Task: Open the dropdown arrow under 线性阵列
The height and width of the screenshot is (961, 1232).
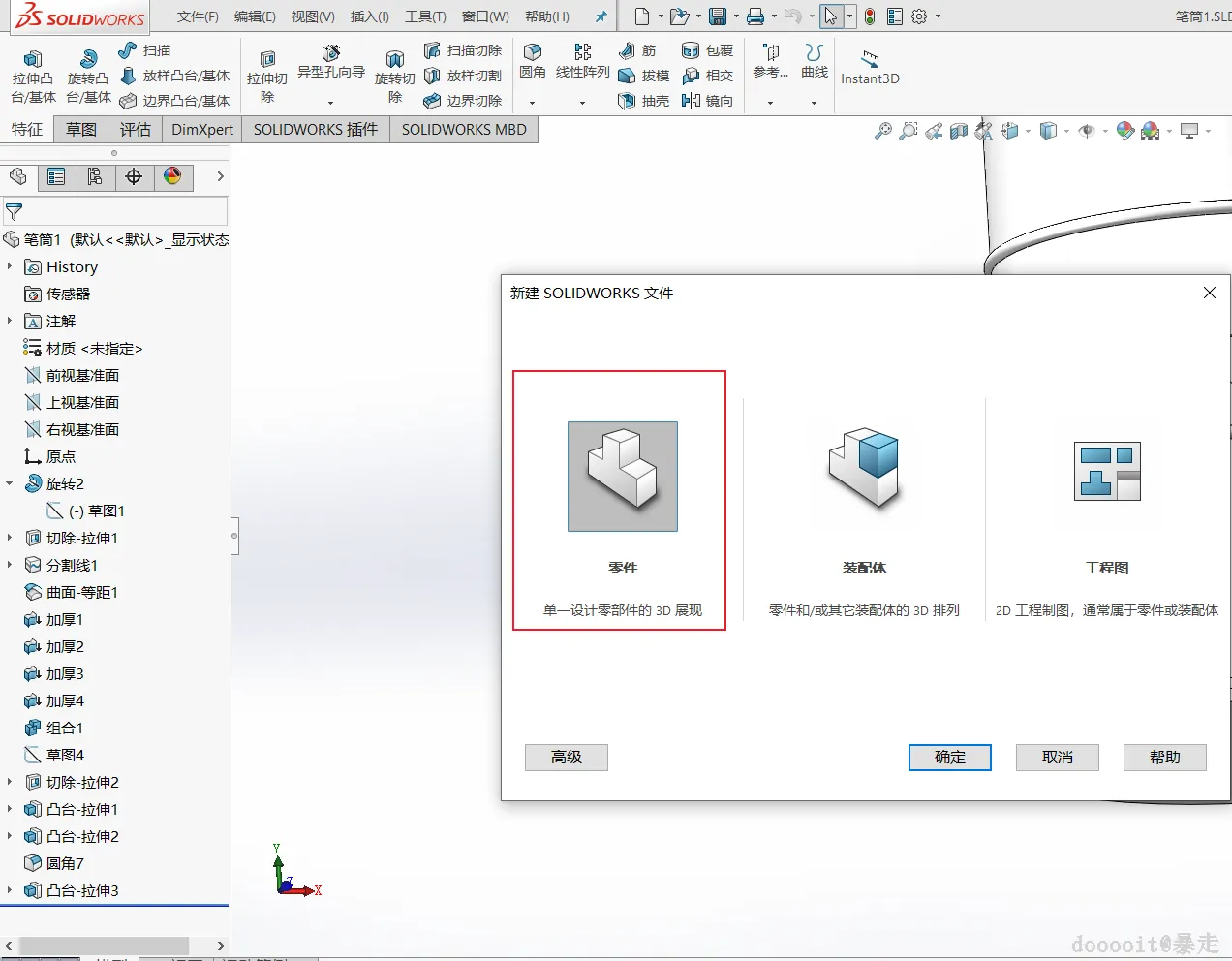Action: [x=582, y=102]
